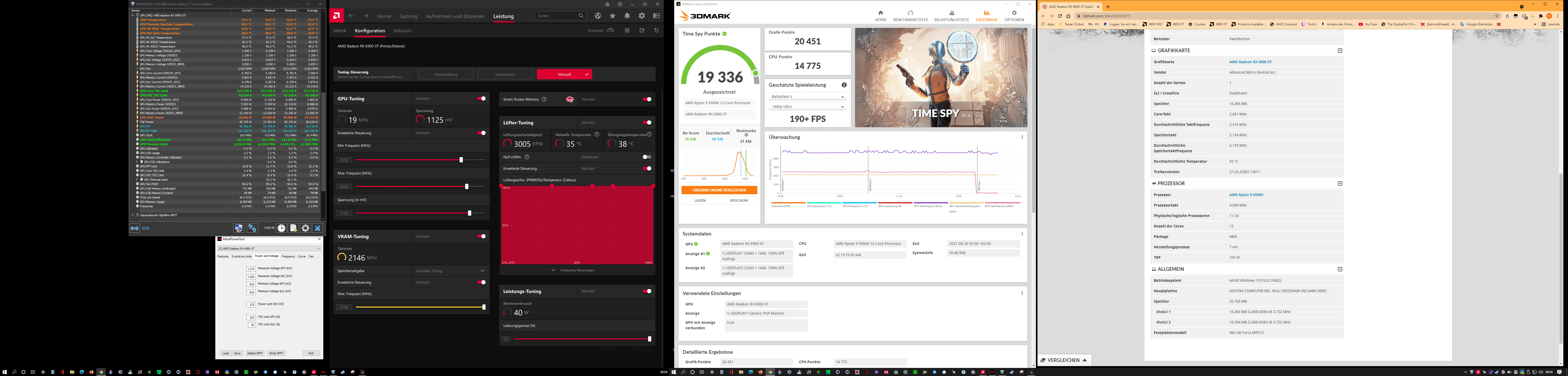Image resolution: width=1568 pixels, height=376 pixels.
Task: Show Null U/Min. info icon
Action: 527,157
